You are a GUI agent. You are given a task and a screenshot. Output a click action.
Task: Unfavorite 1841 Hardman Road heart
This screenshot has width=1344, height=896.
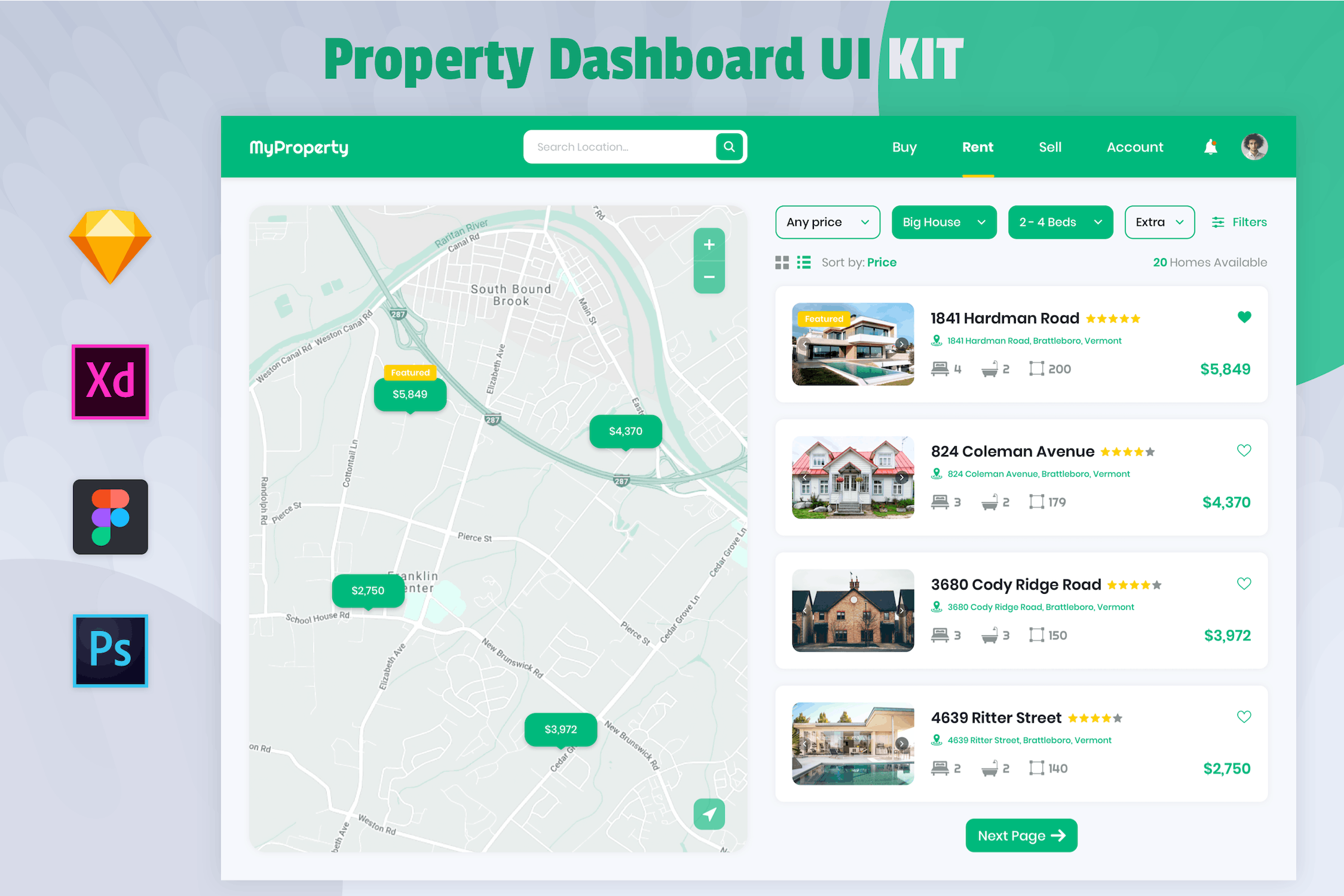point(1244,317)
